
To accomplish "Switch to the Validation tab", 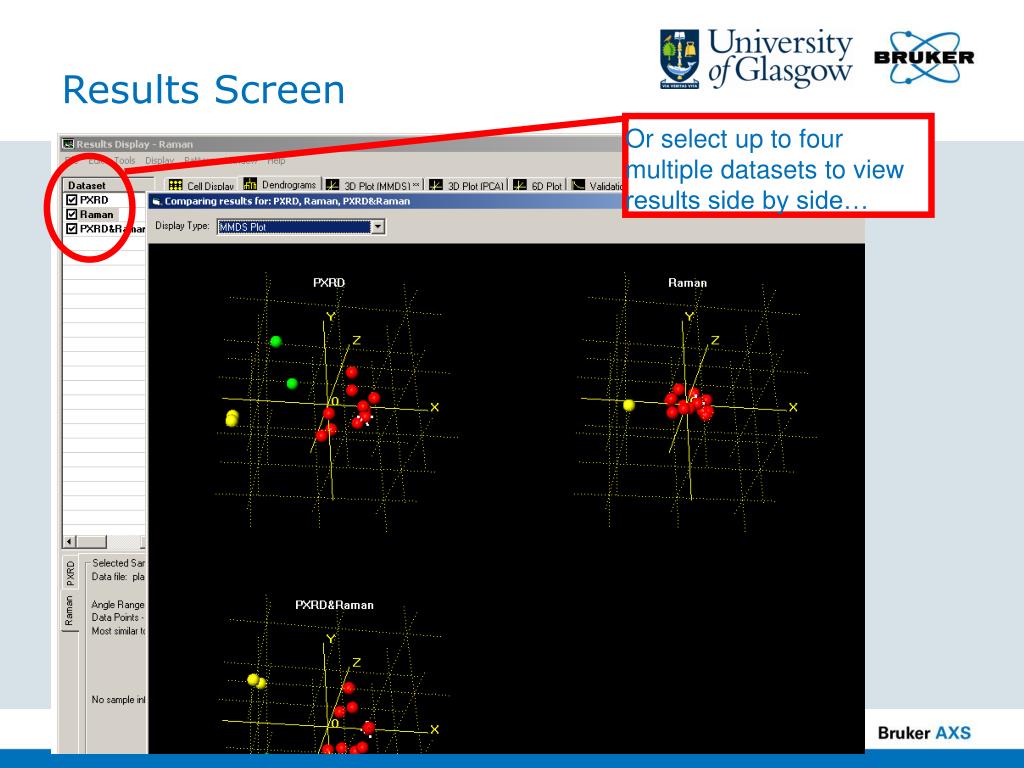I will (596, 185).
